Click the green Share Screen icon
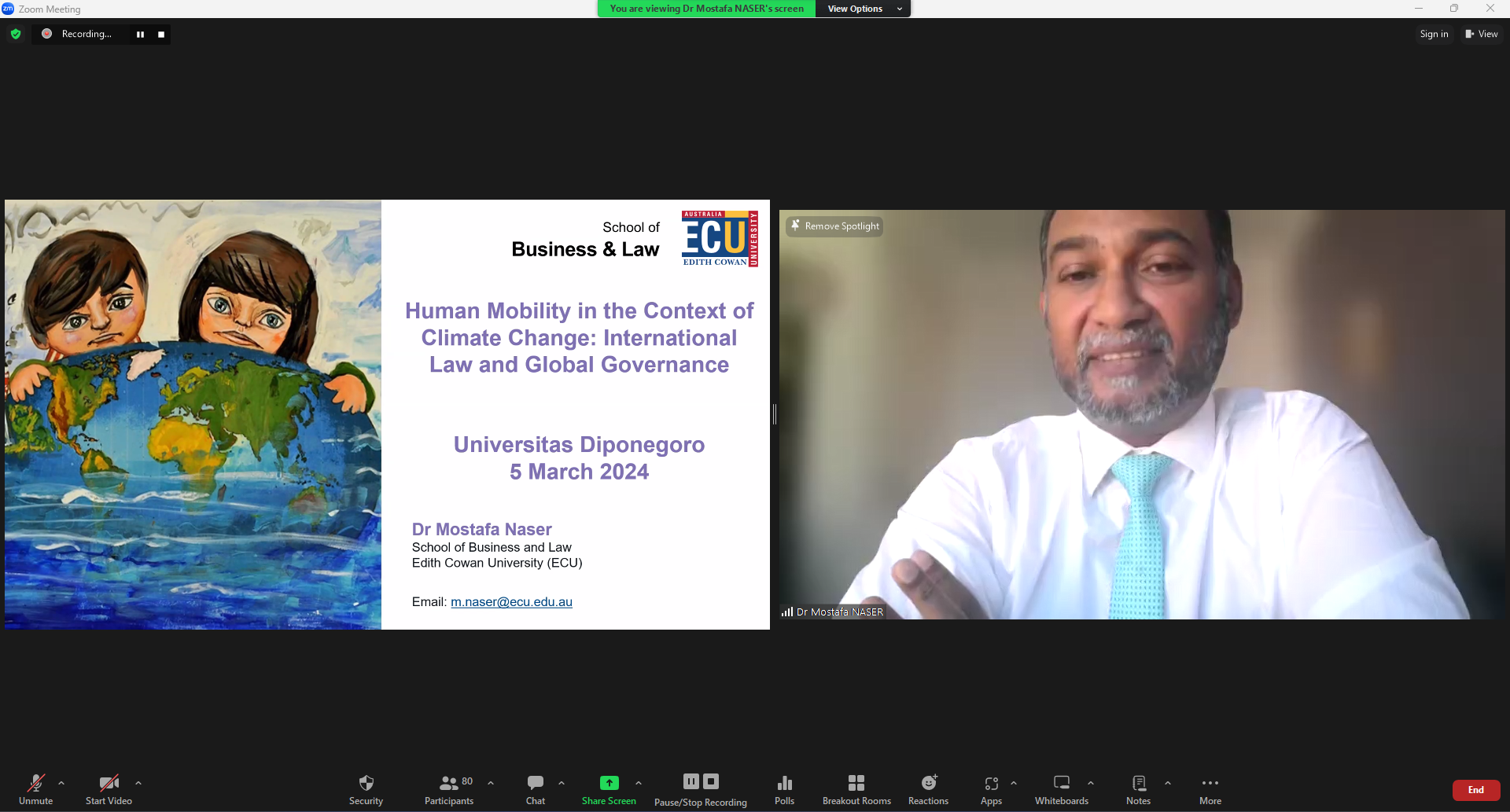Image resolution: width=1510 pixels, height=812 pixels. pyautogui.click(x=609, y=783)
